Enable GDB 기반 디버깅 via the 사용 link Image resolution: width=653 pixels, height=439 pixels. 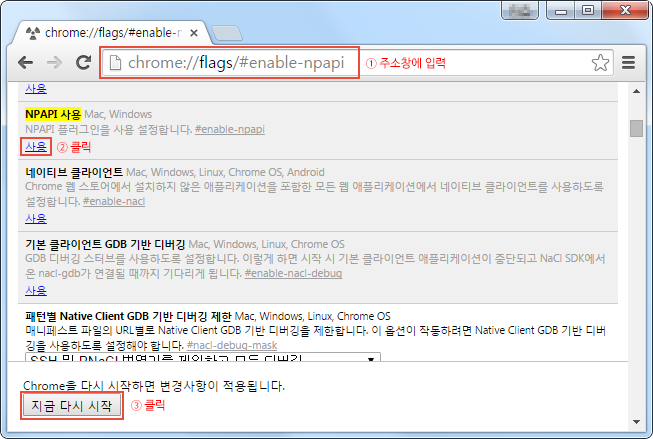coord(36,290)
